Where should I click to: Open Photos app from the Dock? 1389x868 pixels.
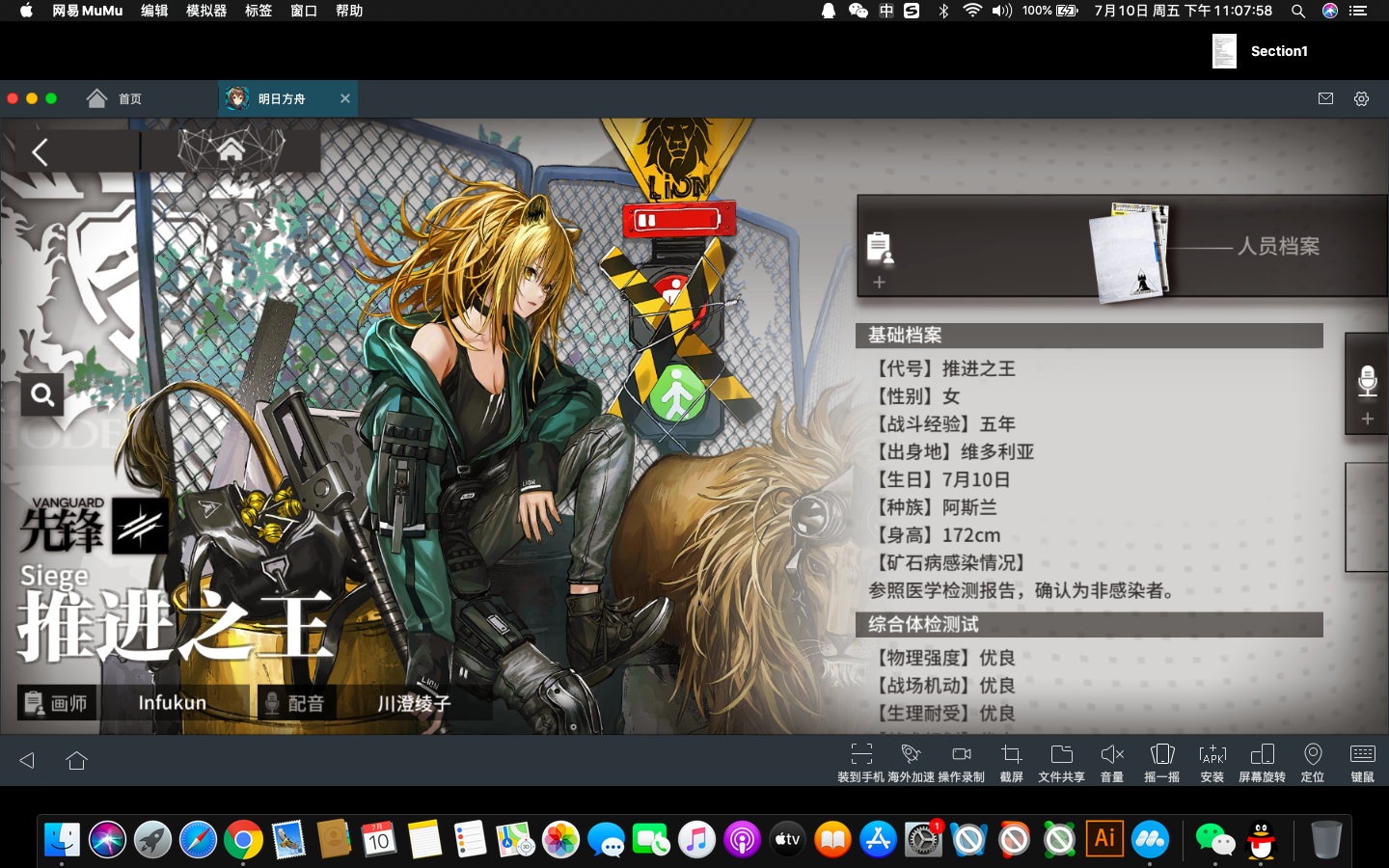click(x=560, y=840)
